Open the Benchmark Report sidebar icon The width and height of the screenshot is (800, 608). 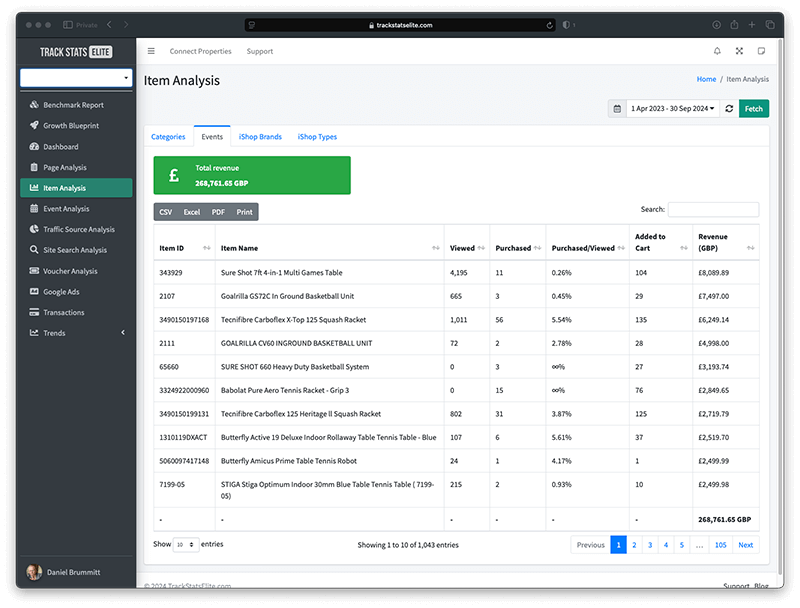[34, 105]
